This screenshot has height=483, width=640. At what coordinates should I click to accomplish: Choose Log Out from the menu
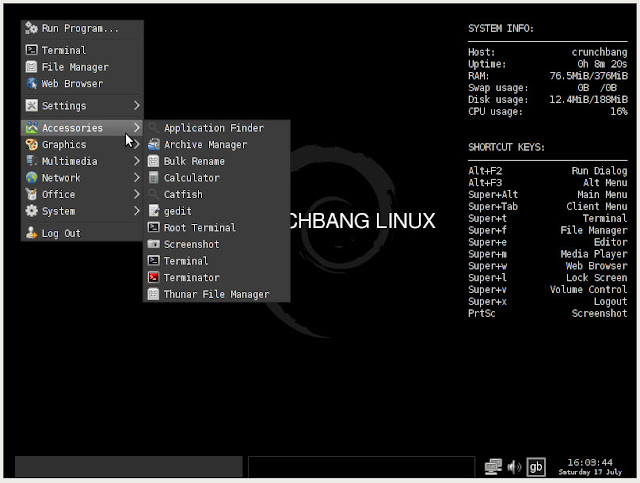point(82,233)
